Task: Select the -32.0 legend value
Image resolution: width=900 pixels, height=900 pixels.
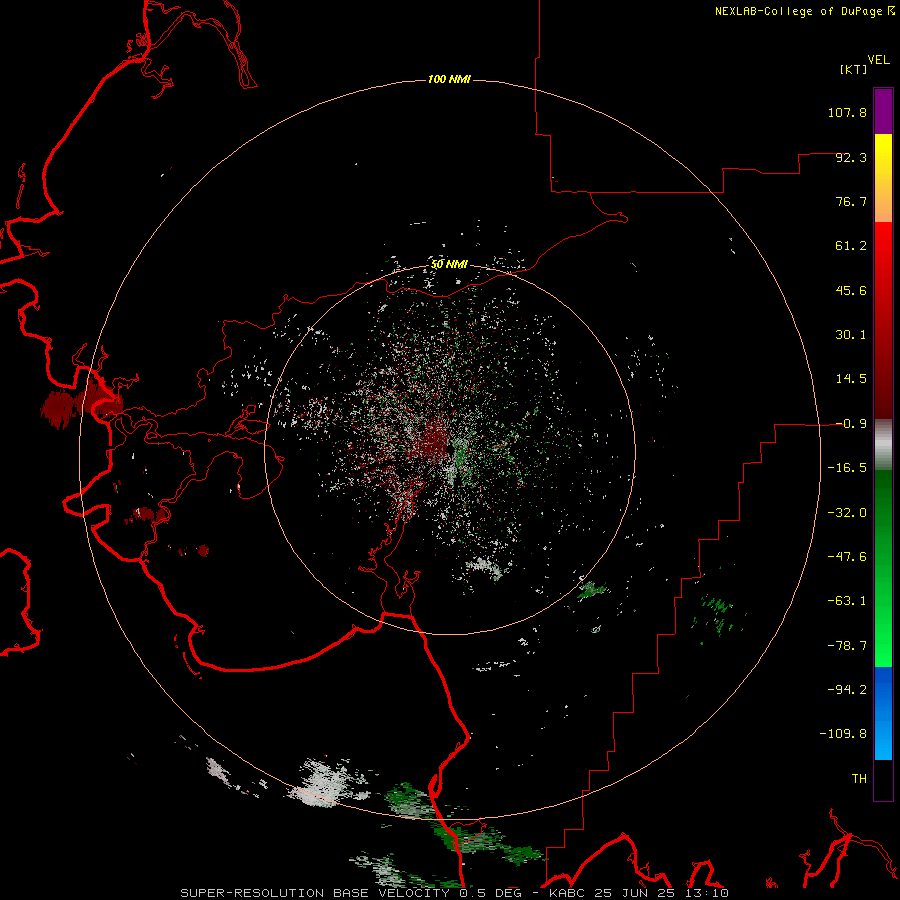Action: click(x=847, y=513)
